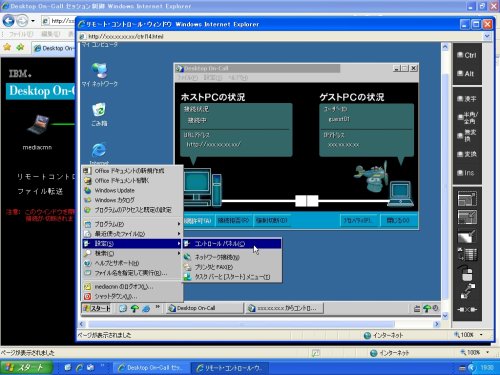Viewport: 500px width, 375px height.
Task: Open the 100% zoom dropdown in the remote control window
Action: (481, 335)
